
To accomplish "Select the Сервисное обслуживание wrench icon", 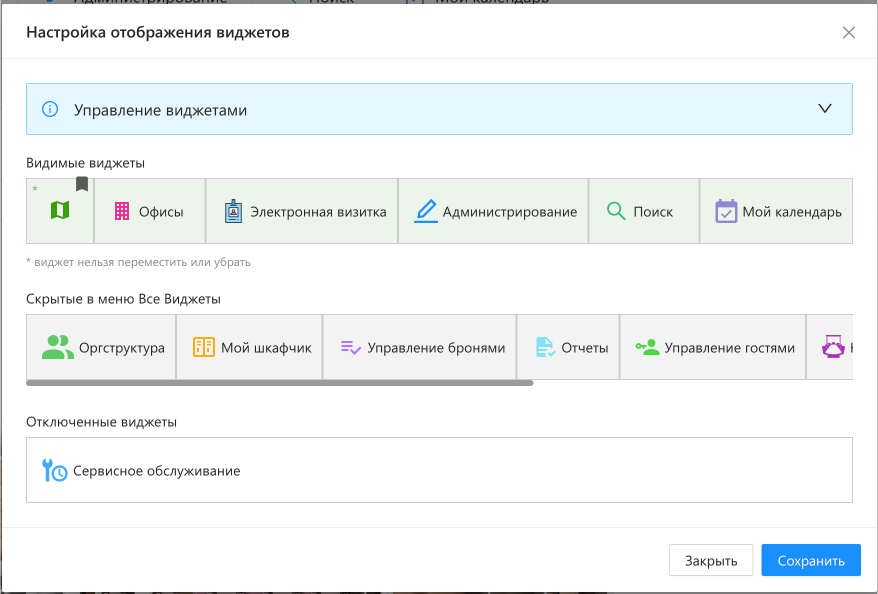I will 55,470.
